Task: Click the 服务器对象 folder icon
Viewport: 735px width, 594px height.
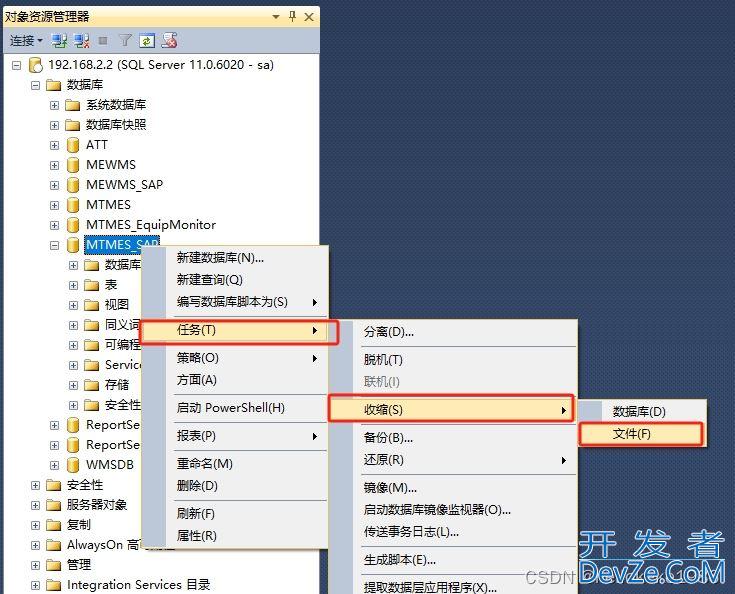Action: (x=54, y=505)
